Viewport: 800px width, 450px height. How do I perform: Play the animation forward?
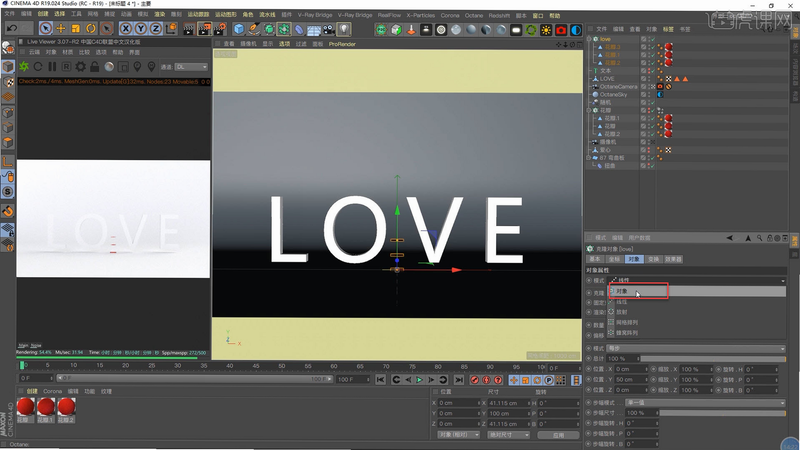(x=419, y=380)
